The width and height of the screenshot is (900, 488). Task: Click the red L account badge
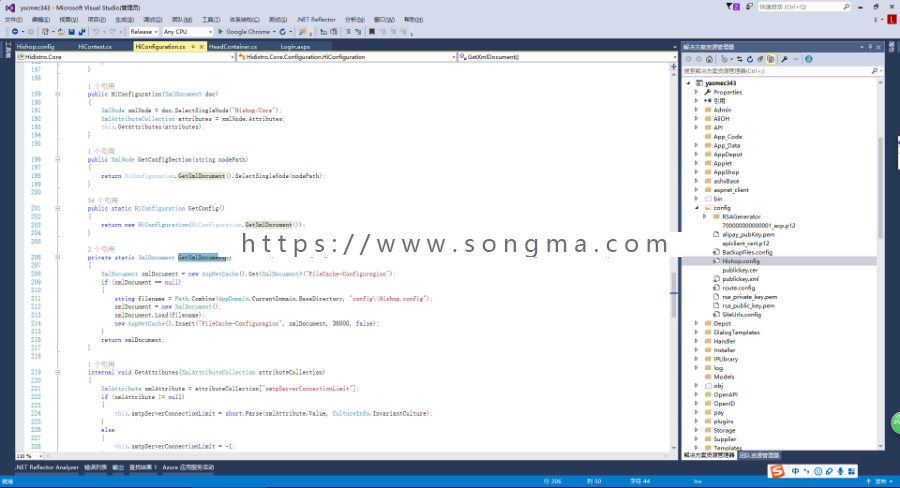[893, 19]
